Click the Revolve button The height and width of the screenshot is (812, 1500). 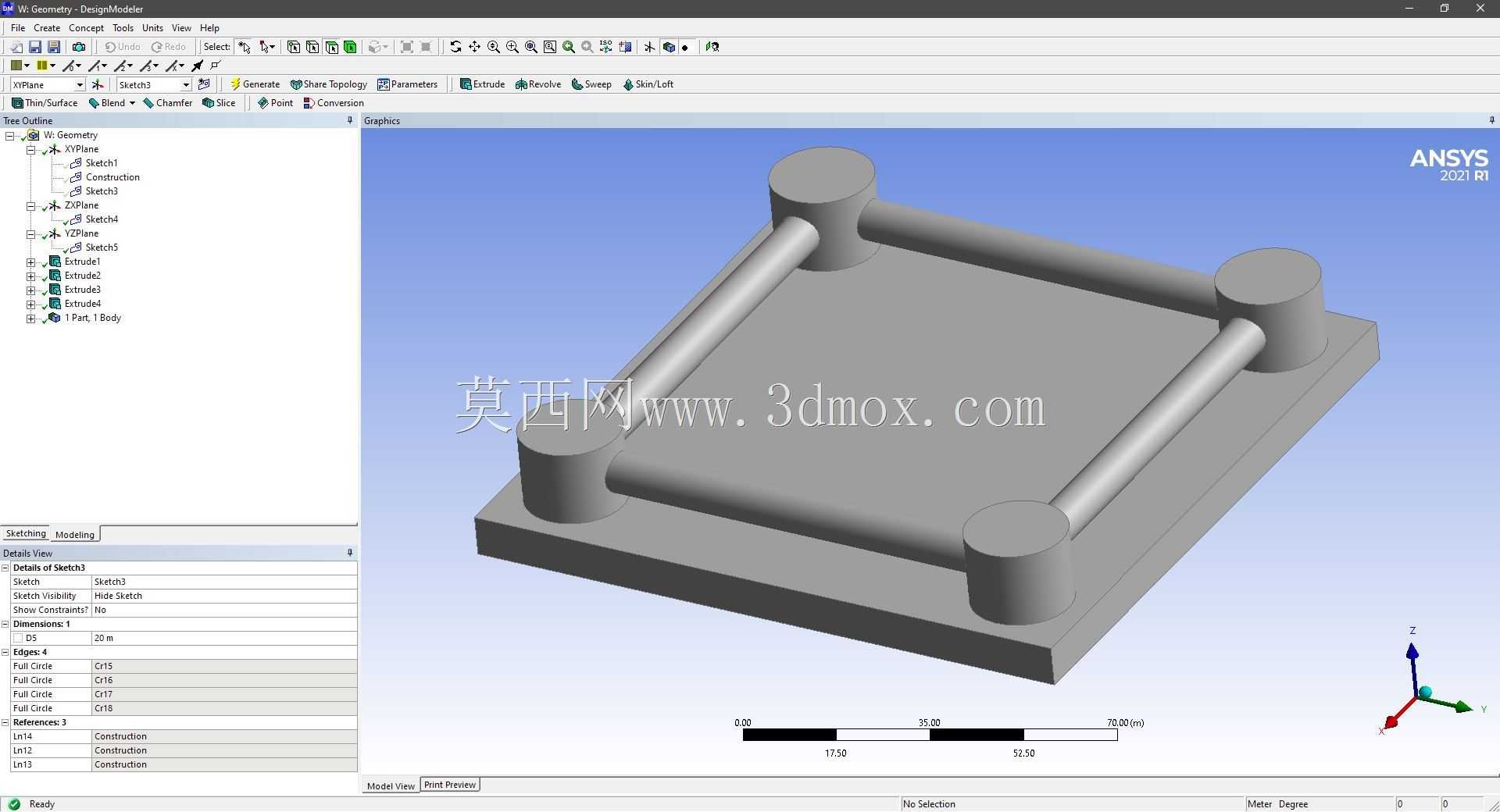click(x=538, y=84)
